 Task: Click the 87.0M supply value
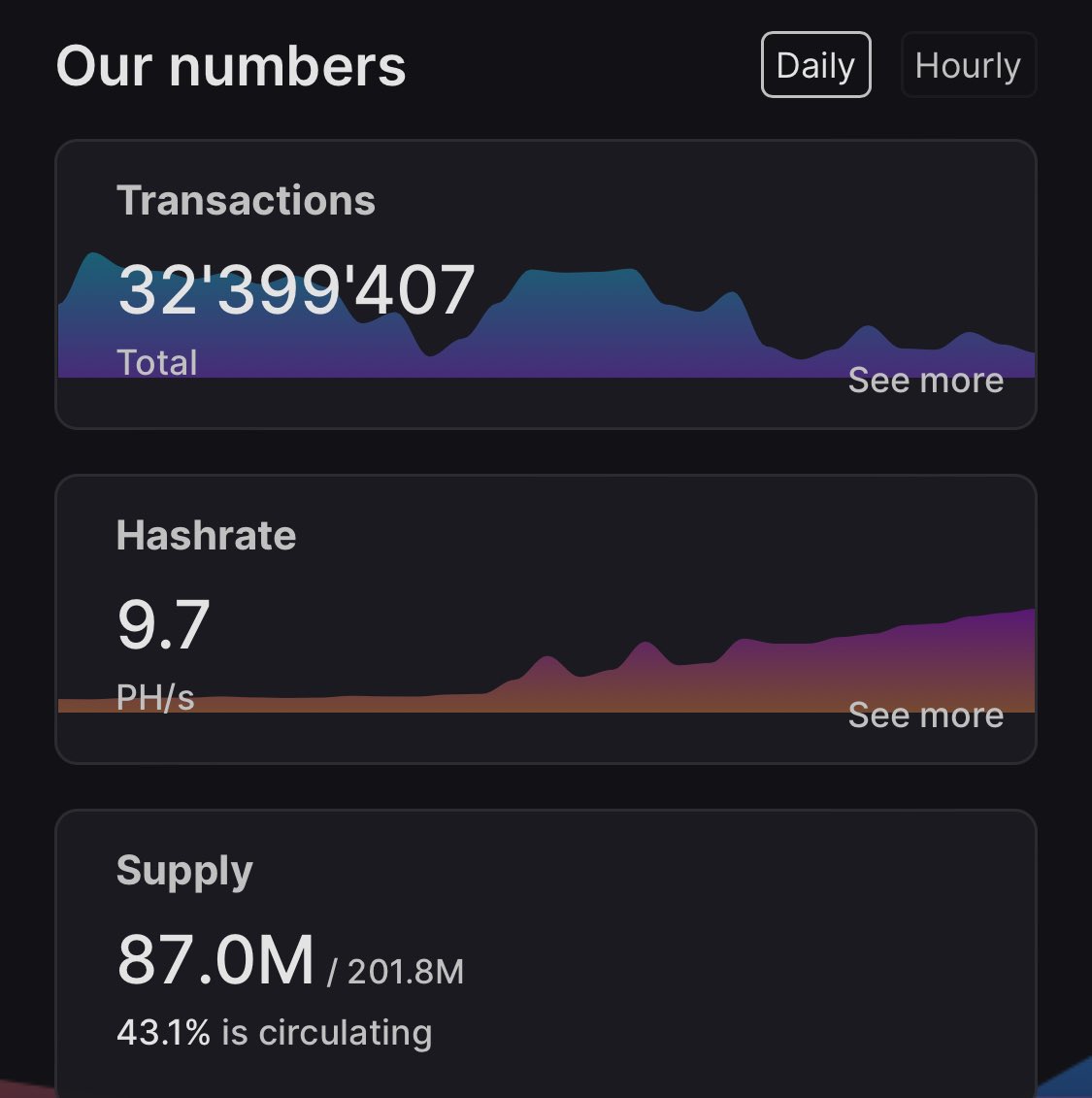tap(215, 959)
